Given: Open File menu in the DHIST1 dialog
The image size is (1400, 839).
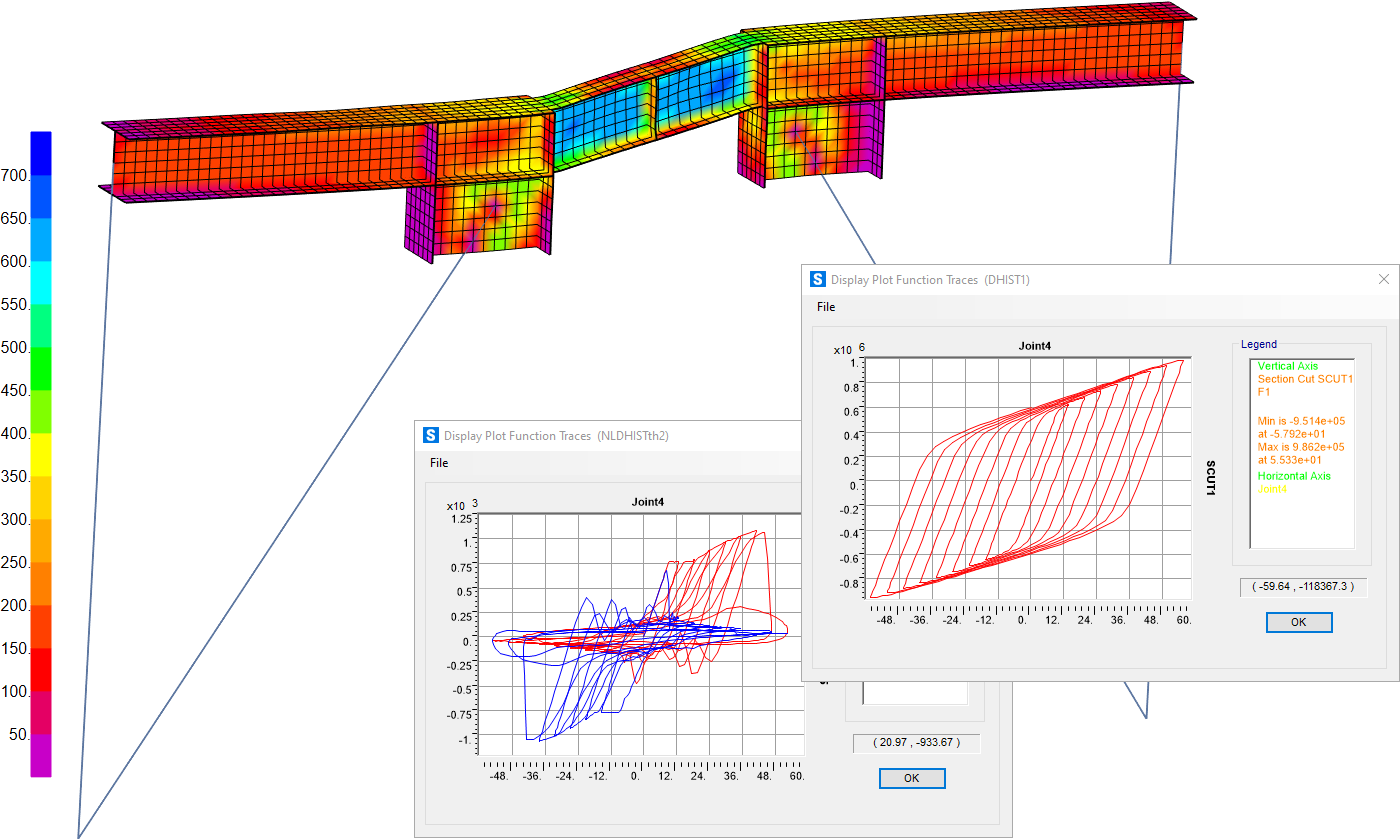Looking at the screenshot, I should pos(825,307).
